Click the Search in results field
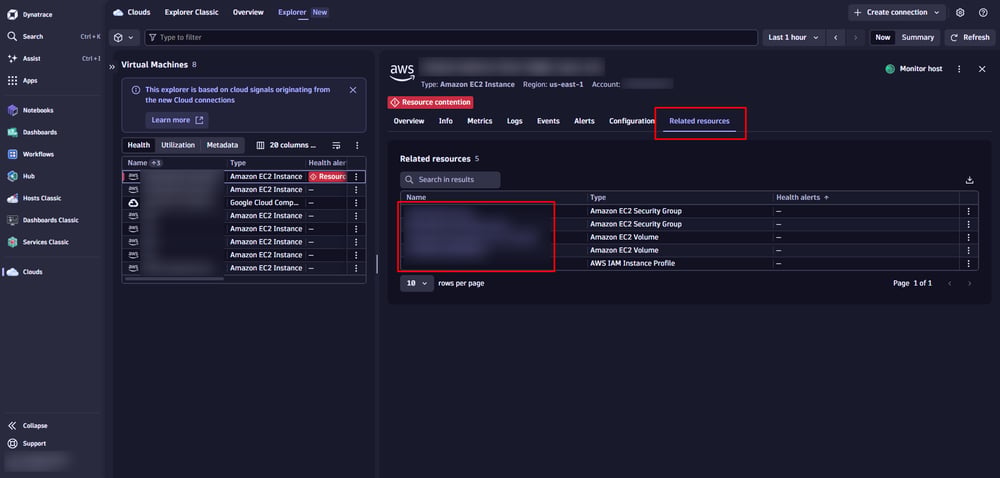The height and width of the screenshot is (478, 1000). [450, 180]
